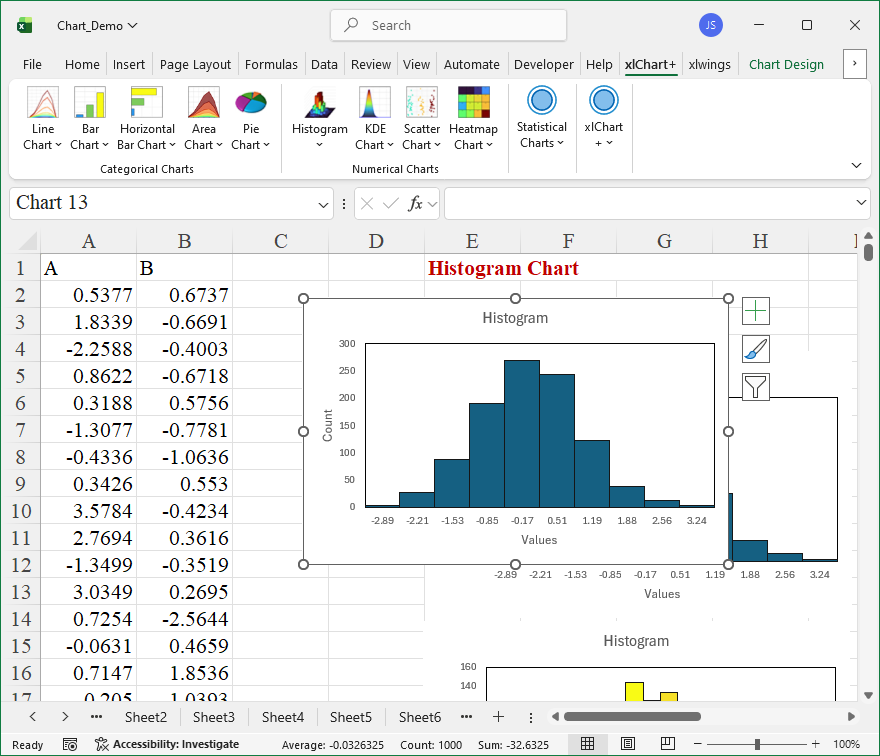
Task: Open the Histogram chart tool
Action: click(x=319, y=104)
